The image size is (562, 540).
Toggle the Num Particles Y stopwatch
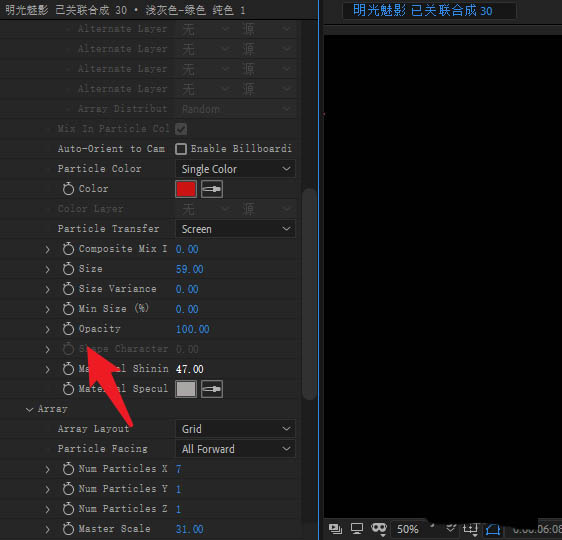click(68, 489)
